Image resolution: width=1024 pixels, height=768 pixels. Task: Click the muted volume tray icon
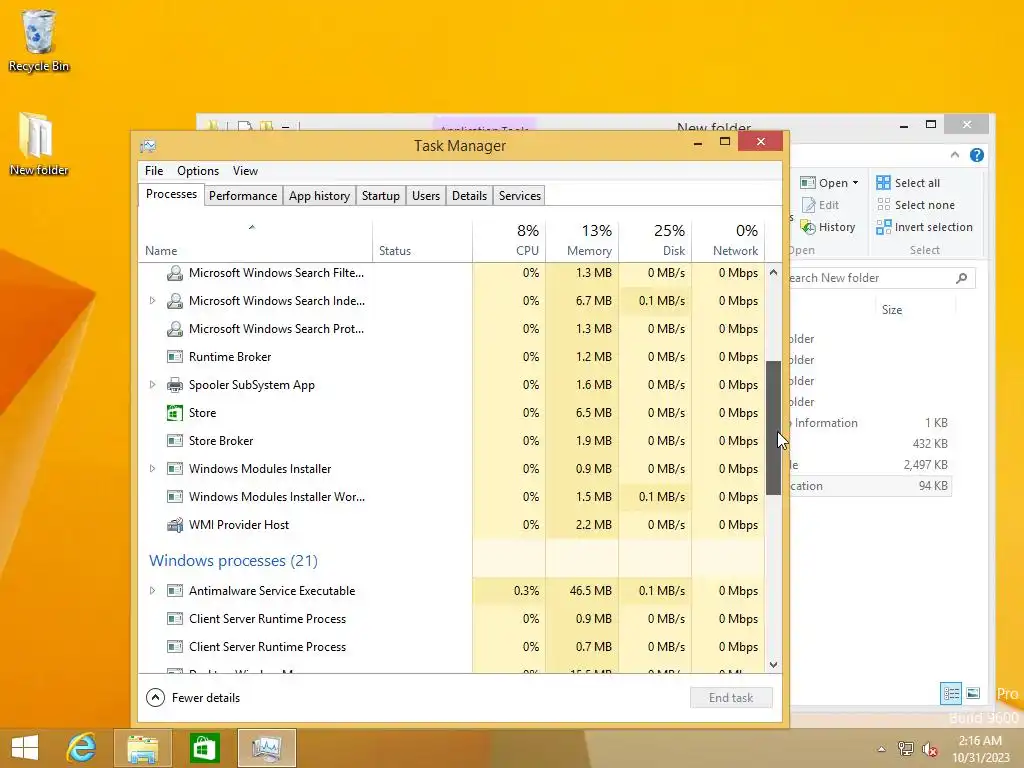(x=930, y=749)
